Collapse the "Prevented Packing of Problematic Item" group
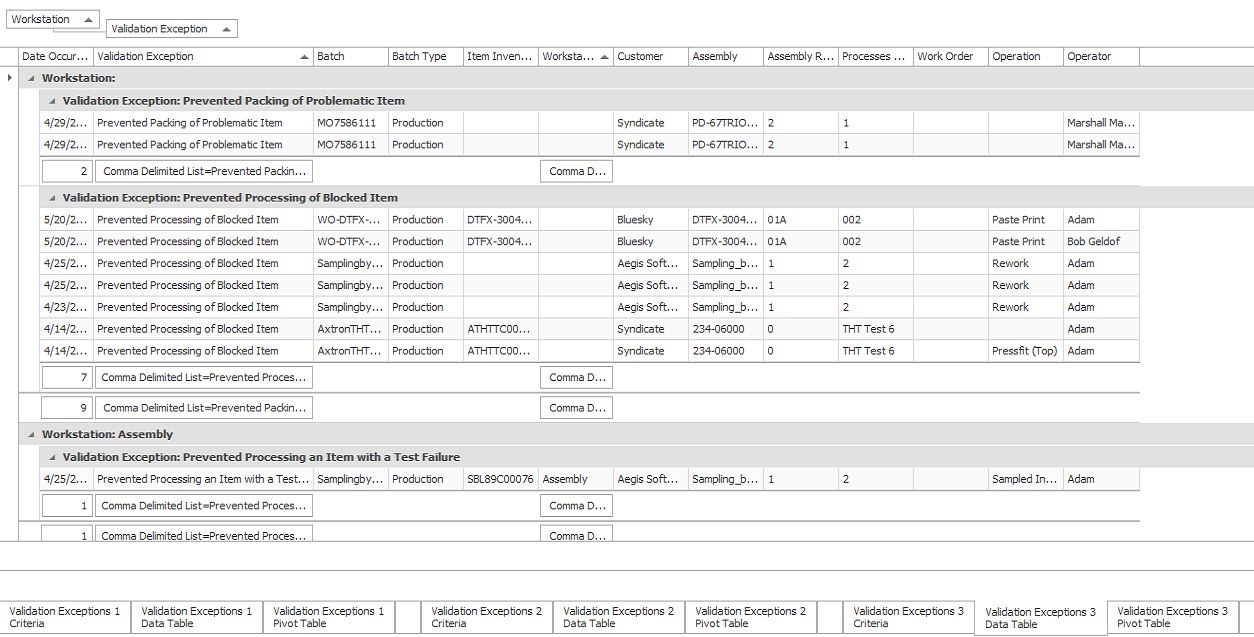The width and height of the screenshot is (1254, 637). (x=52, y=100)
